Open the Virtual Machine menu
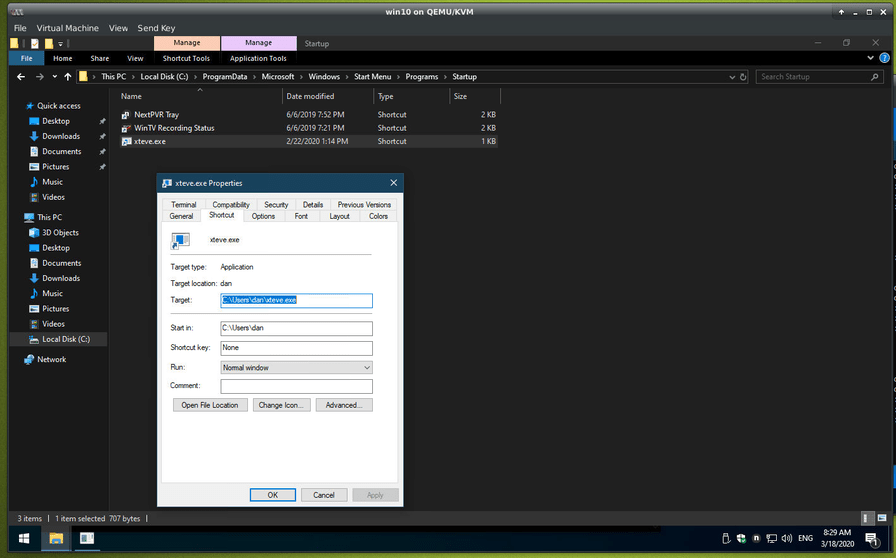Image resolution: width=896 pixels, height=558 pixels. pos(68,28)
